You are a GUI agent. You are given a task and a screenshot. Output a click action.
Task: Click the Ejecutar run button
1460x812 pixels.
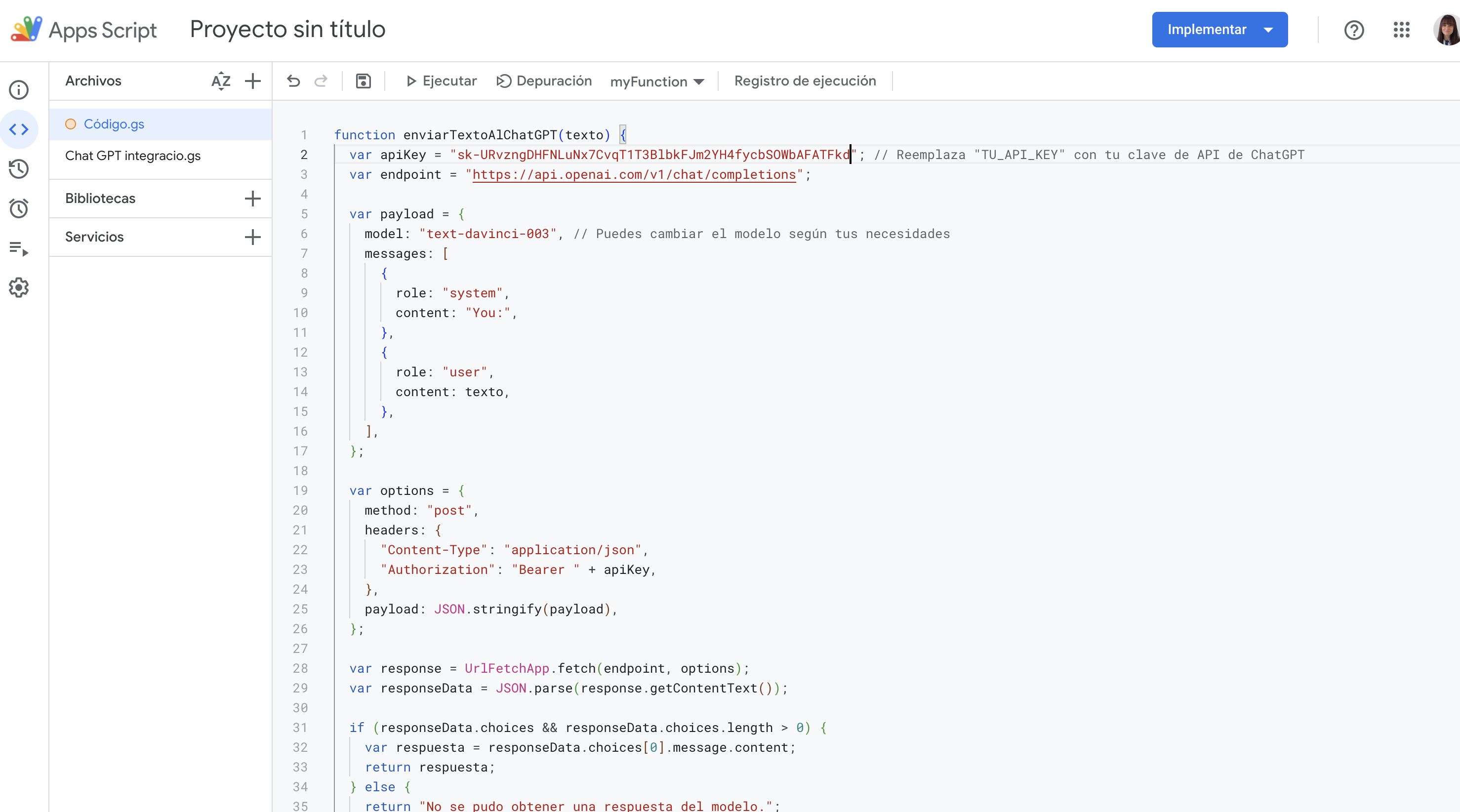coord(442,81)
